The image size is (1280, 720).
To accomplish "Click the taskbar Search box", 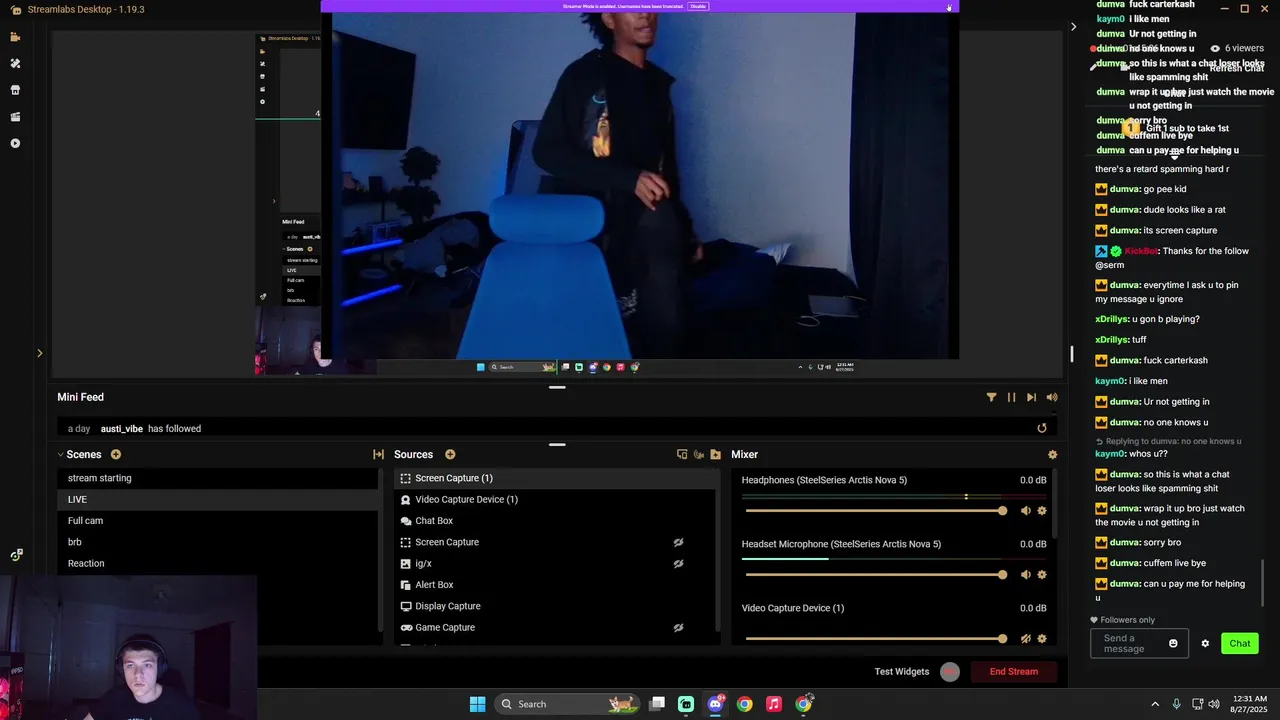I will click(568, 704).
